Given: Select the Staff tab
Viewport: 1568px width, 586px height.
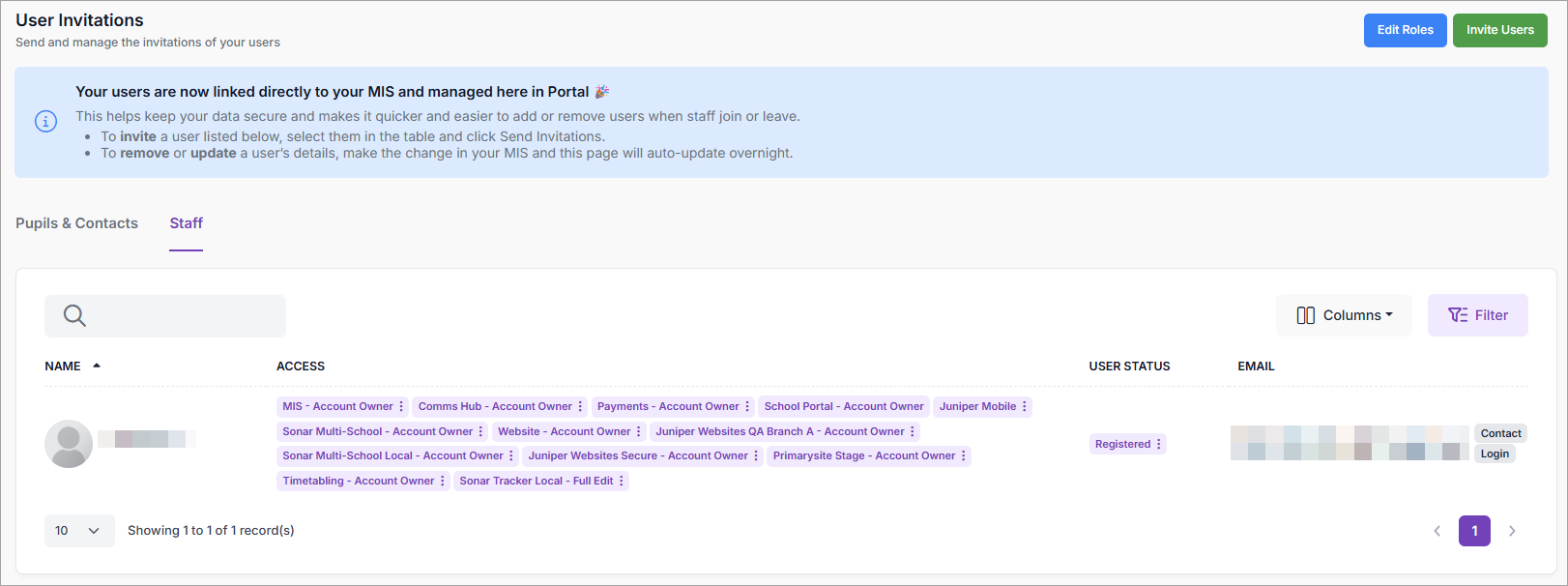Looking at the screenshot, I should [186, 223].
